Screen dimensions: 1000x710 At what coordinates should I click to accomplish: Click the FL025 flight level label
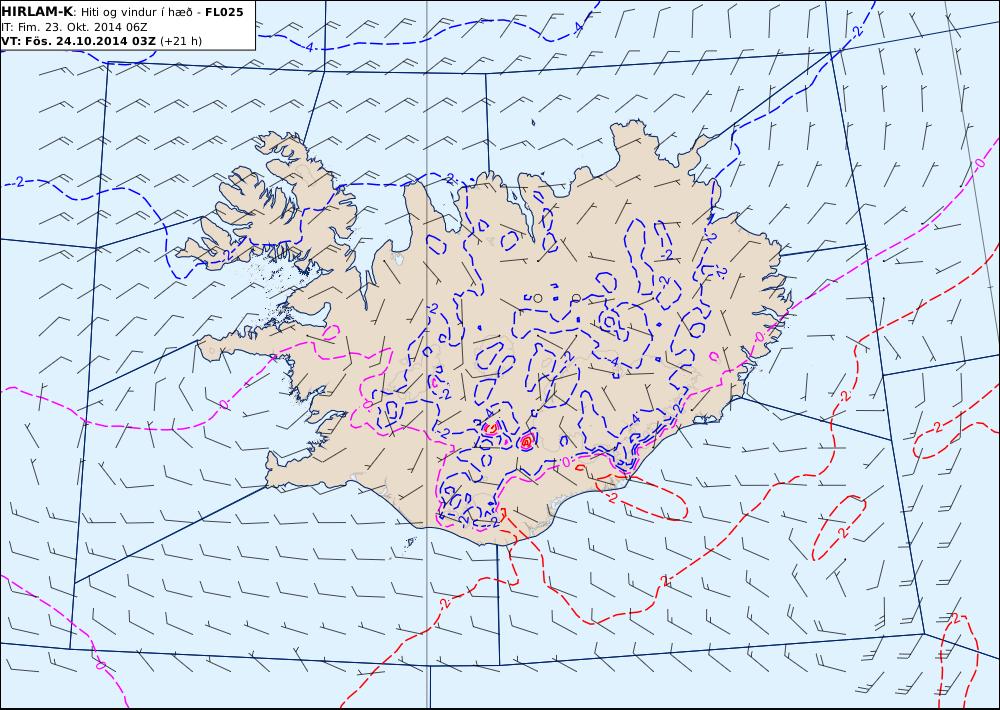[224, 11]
